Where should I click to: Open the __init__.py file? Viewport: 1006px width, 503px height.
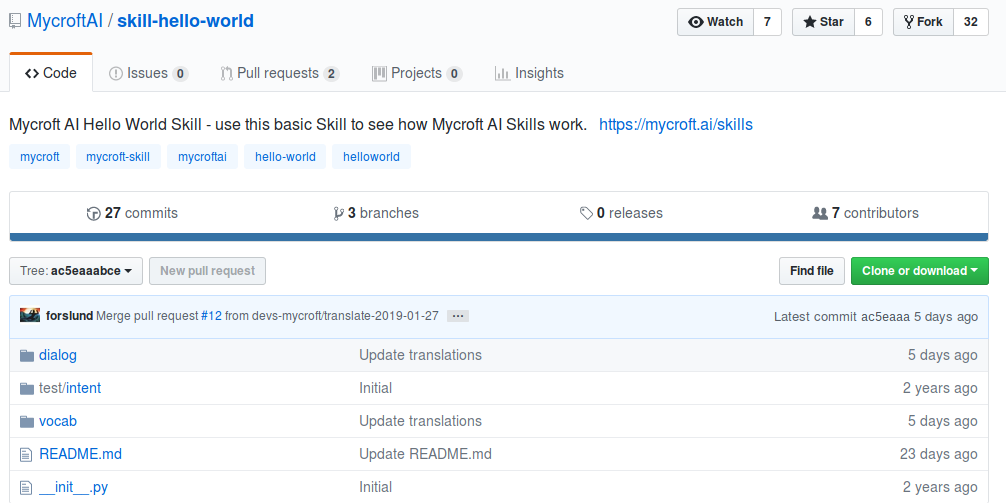click(x=73, y=487)
